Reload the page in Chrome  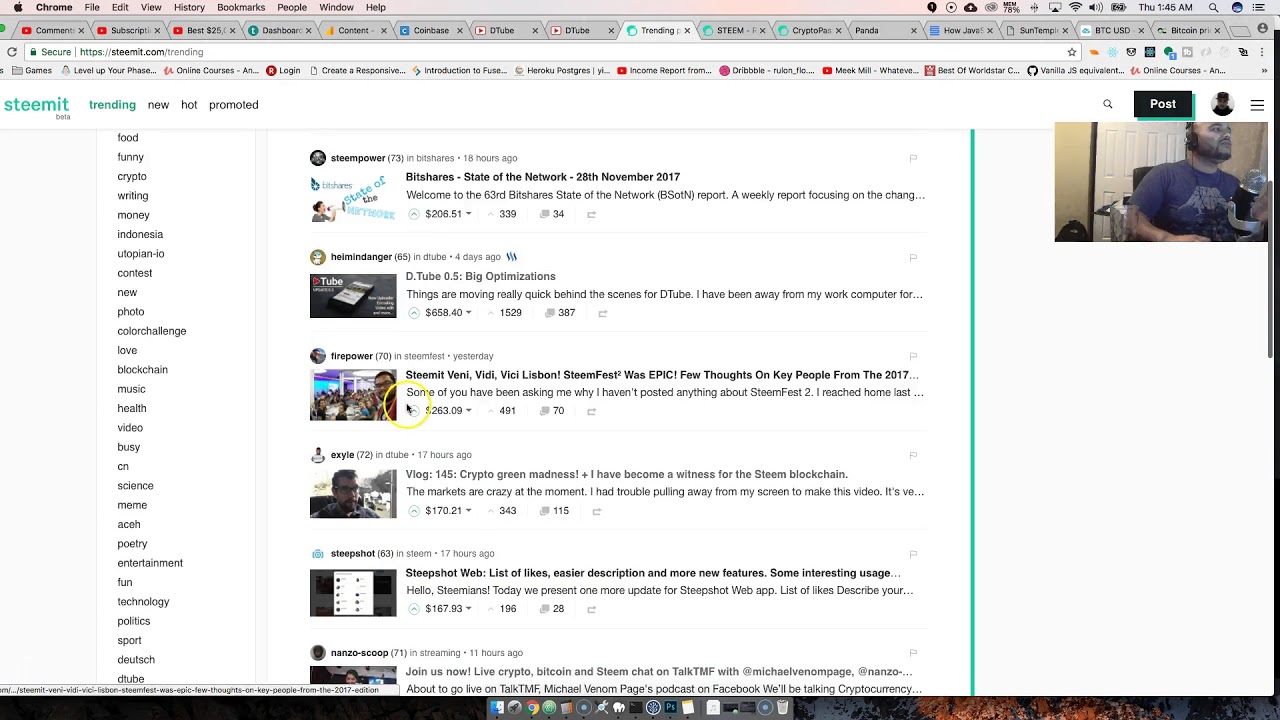11,52
